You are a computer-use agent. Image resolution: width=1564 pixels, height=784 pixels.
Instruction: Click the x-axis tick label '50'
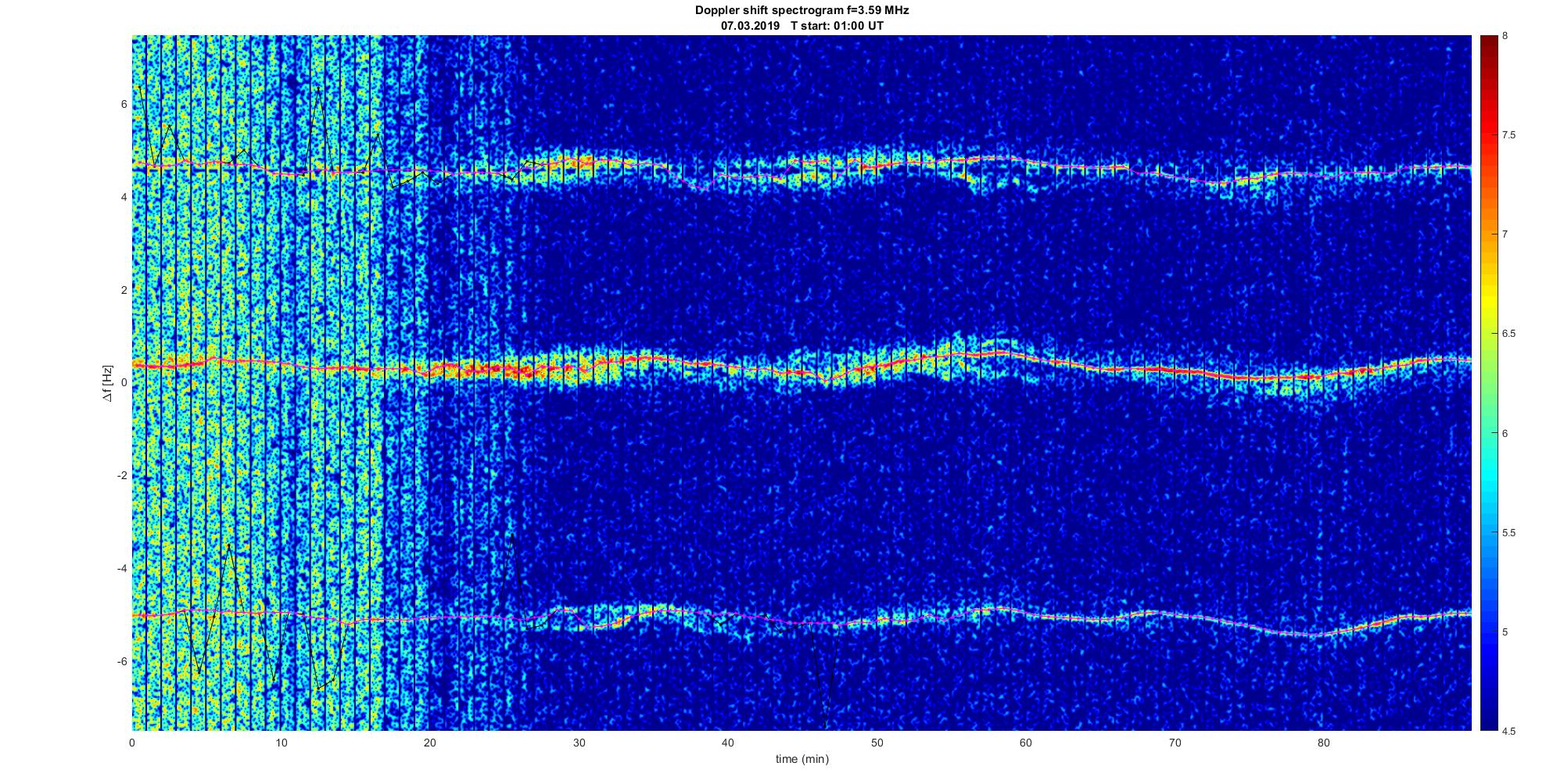pos(877,743)
